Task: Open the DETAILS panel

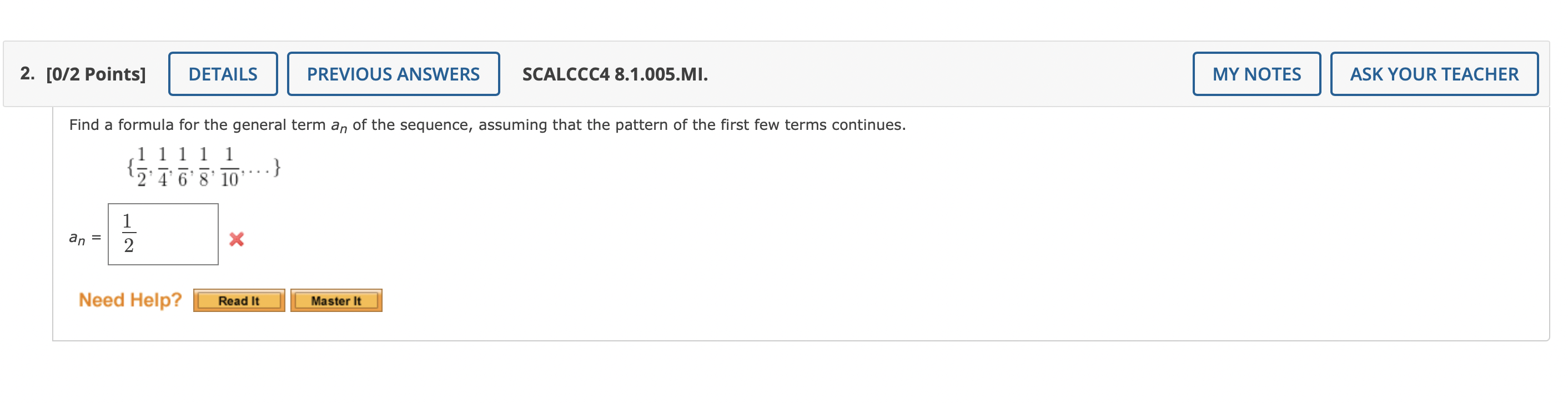Action: (x=222, y=74)
